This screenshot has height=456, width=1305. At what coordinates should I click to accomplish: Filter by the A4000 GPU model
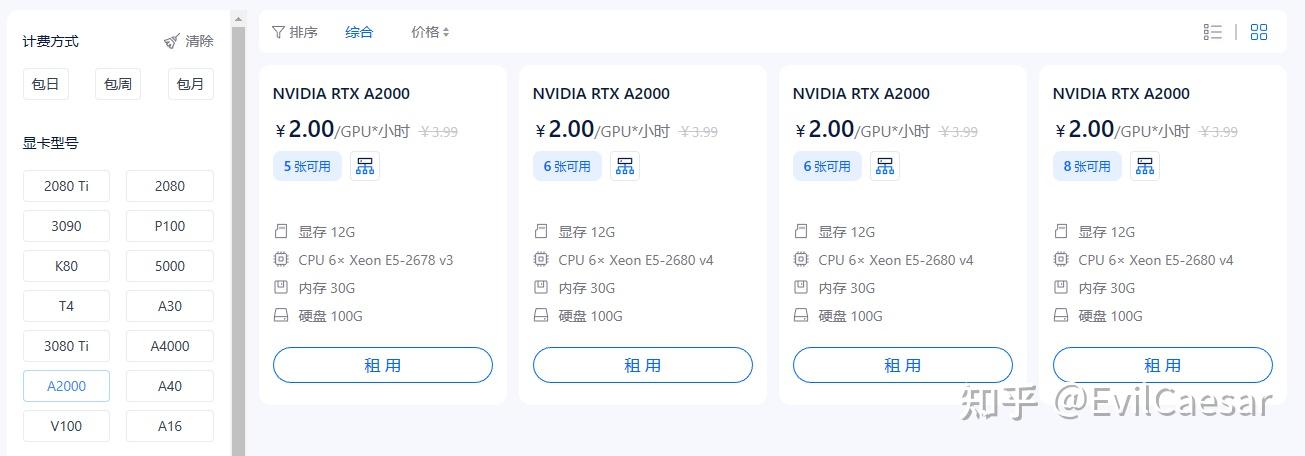169,346
